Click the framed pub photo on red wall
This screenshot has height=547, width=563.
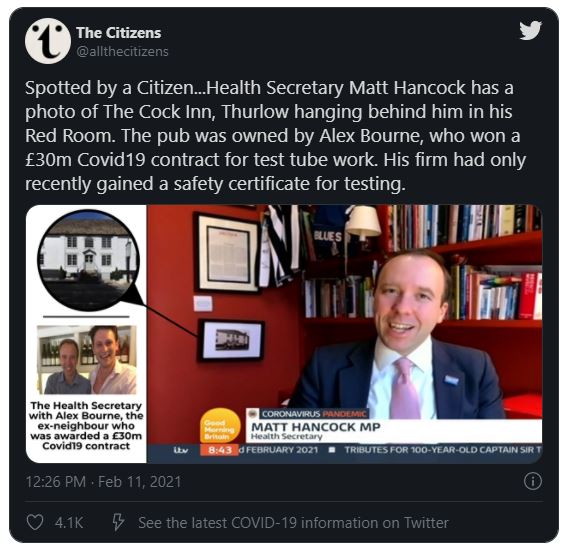pos(231,340)
